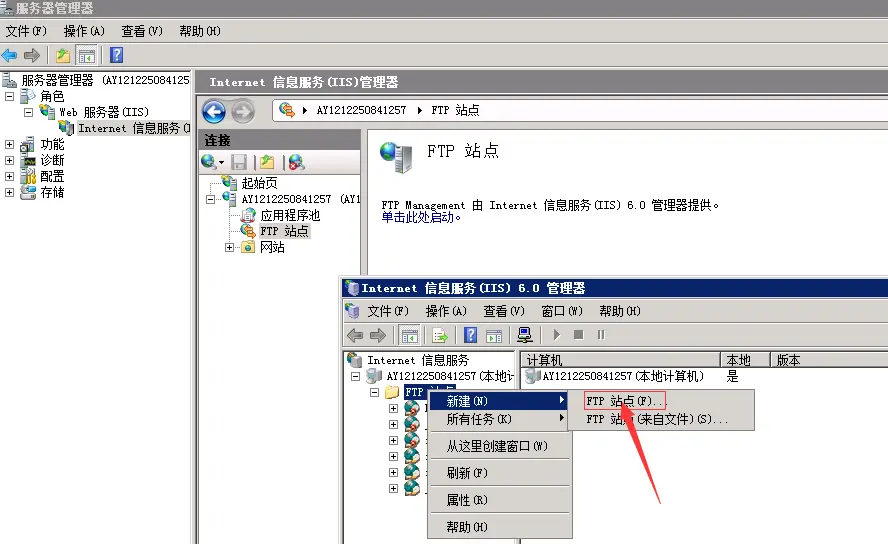Click the start (play) button in IIS 6.0 toolbar
This screenshot has width=888, height=544.
[556, 335]
